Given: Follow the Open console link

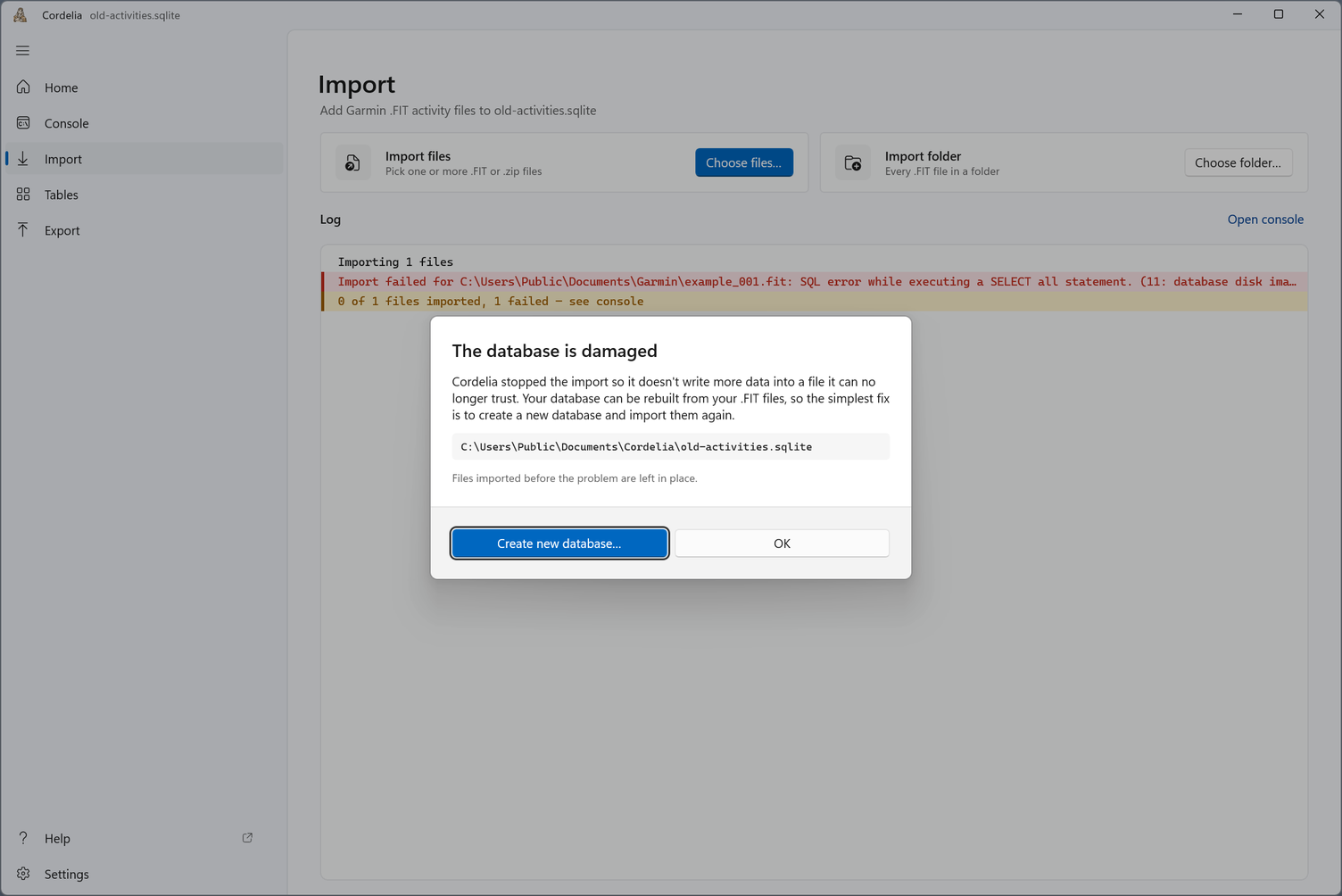Looking at the screenshot, I should 1265,220.
